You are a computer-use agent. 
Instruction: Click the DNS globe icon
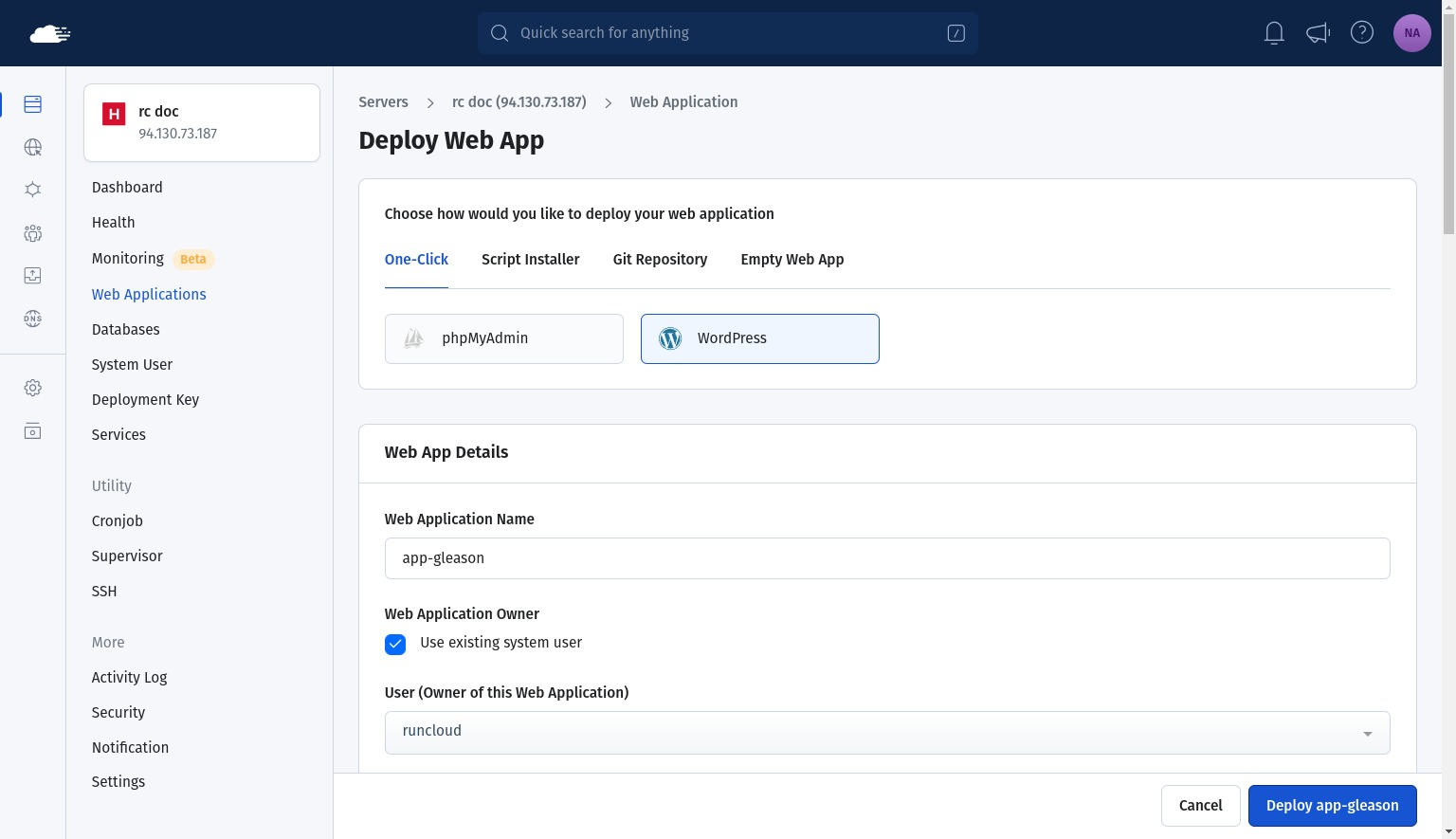pos(32,319)
